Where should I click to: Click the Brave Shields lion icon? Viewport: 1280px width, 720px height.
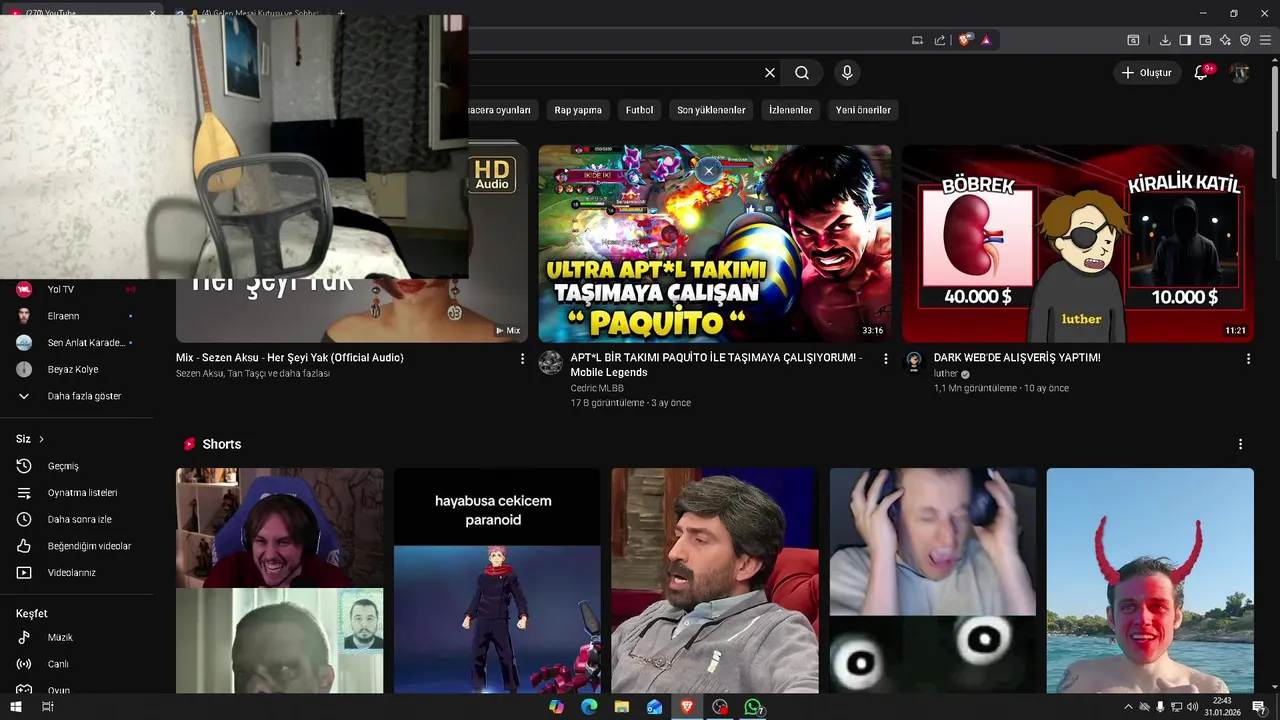(964, 40)
